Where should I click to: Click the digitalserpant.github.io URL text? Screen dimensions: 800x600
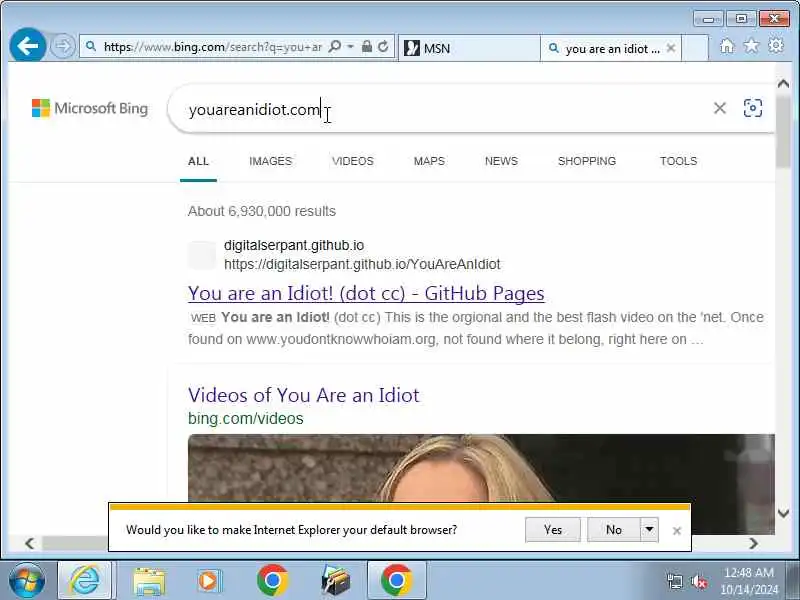point(362,264)
